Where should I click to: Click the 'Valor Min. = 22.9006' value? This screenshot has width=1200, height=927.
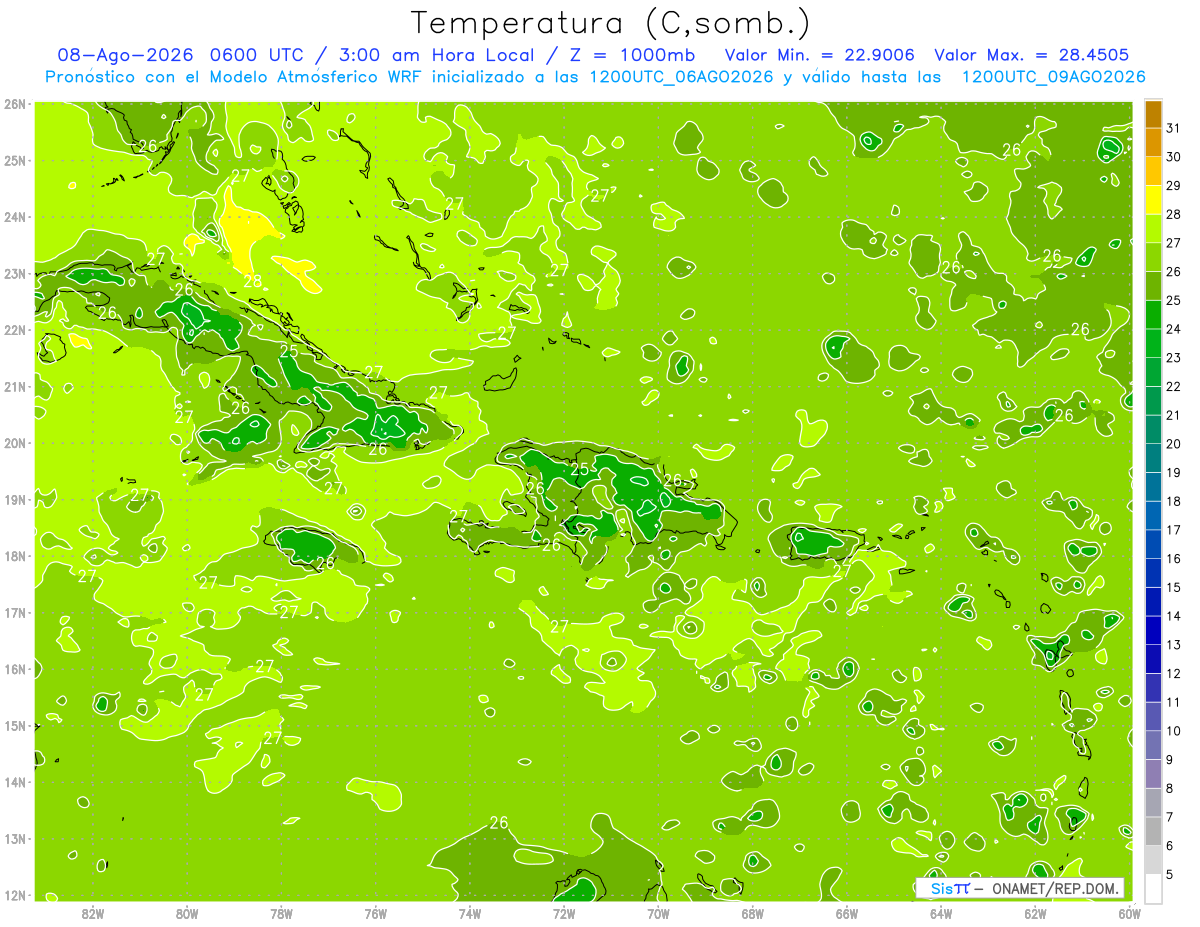(x=821, y=55)
